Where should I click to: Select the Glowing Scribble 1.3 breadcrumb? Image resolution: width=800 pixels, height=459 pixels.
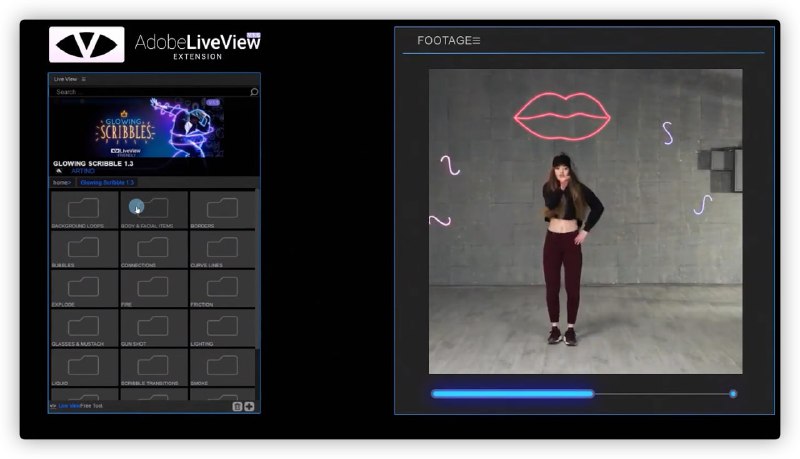[107, 183]
